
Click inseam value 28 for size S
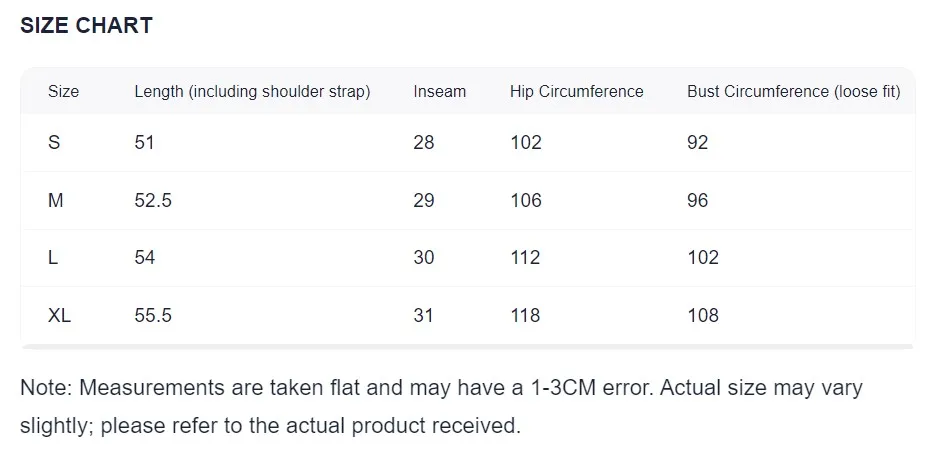(424, 143)
